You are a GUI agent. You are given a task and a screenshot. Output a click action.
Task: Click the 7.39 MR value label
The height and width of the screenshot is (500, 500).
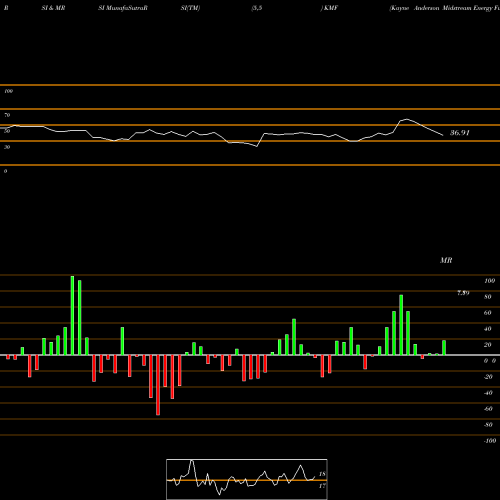463,293
